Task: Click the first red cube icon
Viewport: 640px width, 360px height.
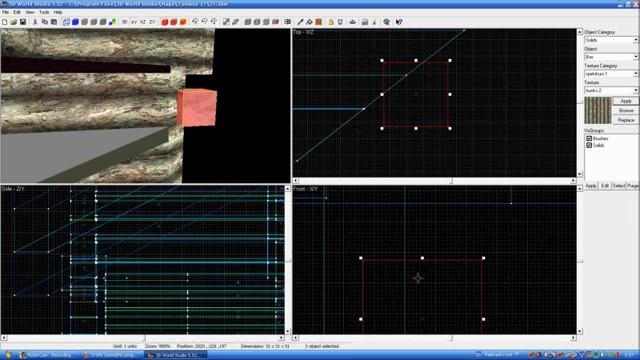Action: pyautogui.click(x=165, y=22)
